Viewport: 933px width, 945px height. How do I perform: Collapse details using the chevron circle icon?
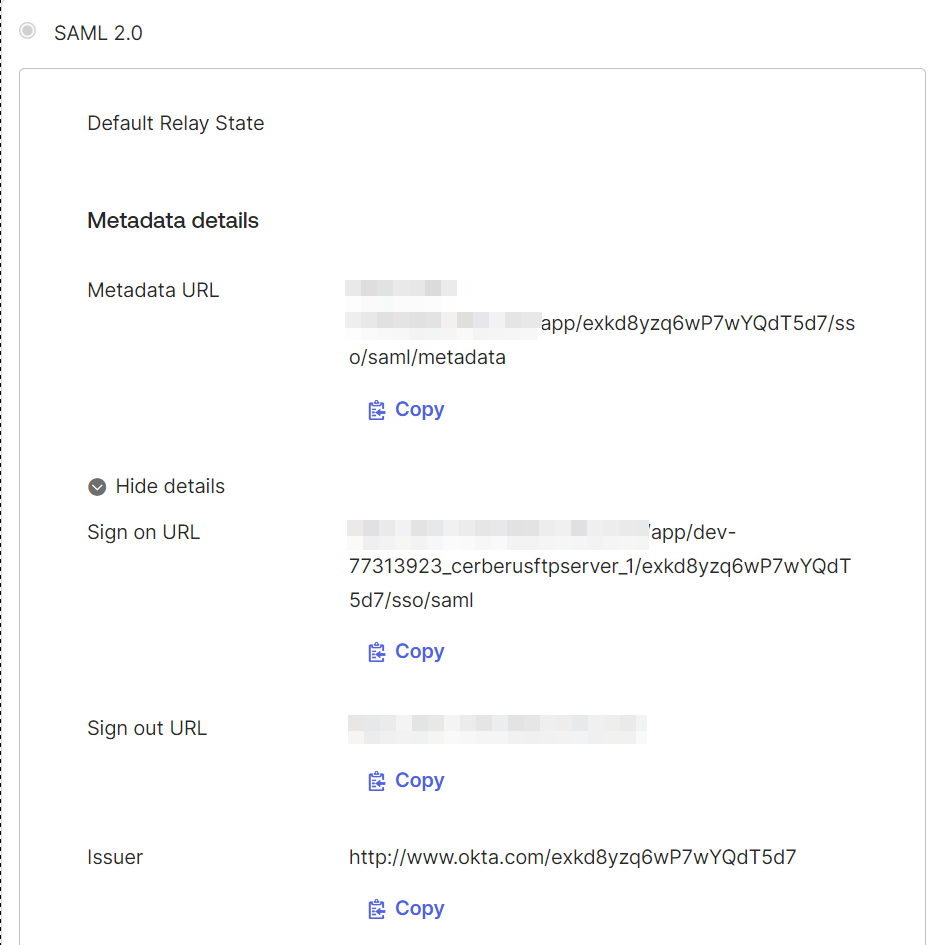pos(97,487)
